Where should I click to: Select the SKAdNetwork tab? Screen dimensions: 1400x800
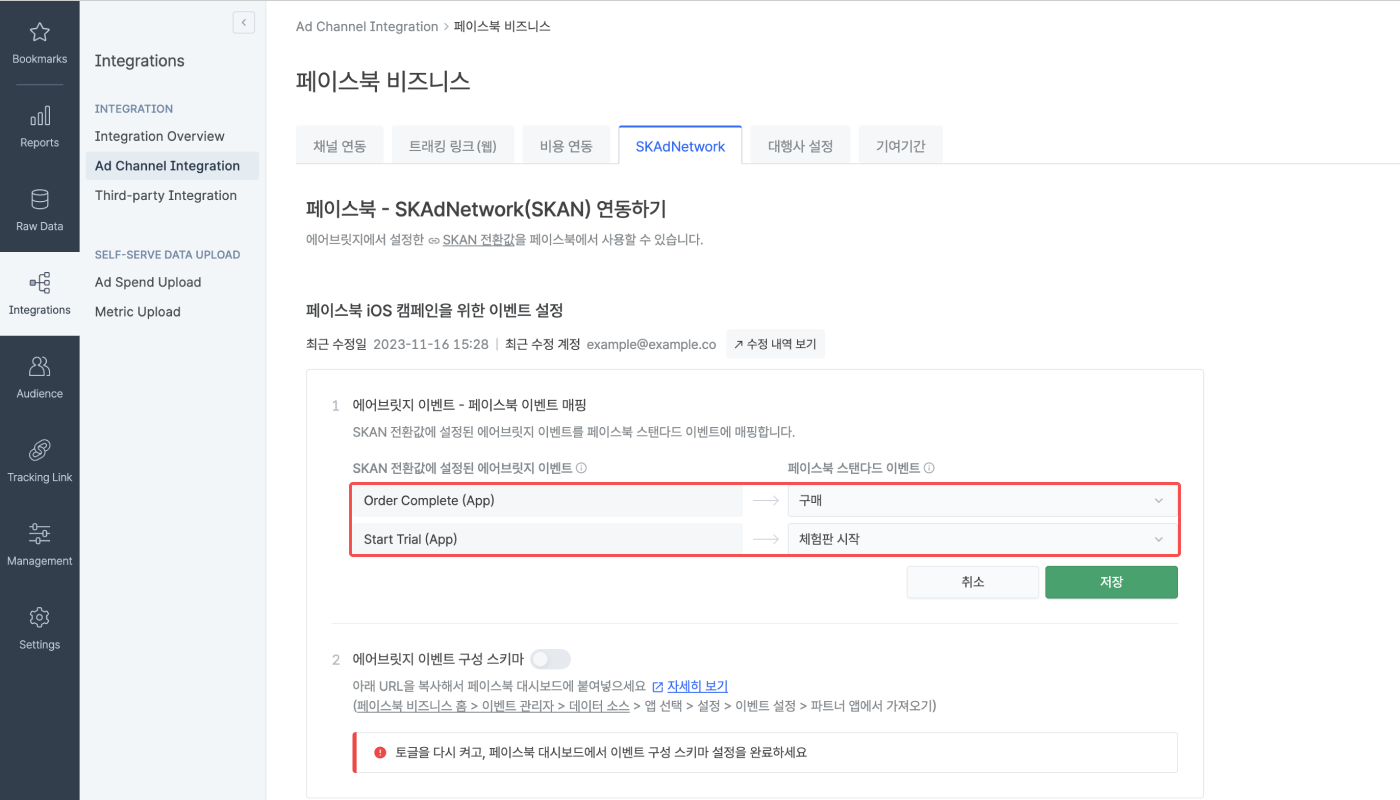[680, 146]
